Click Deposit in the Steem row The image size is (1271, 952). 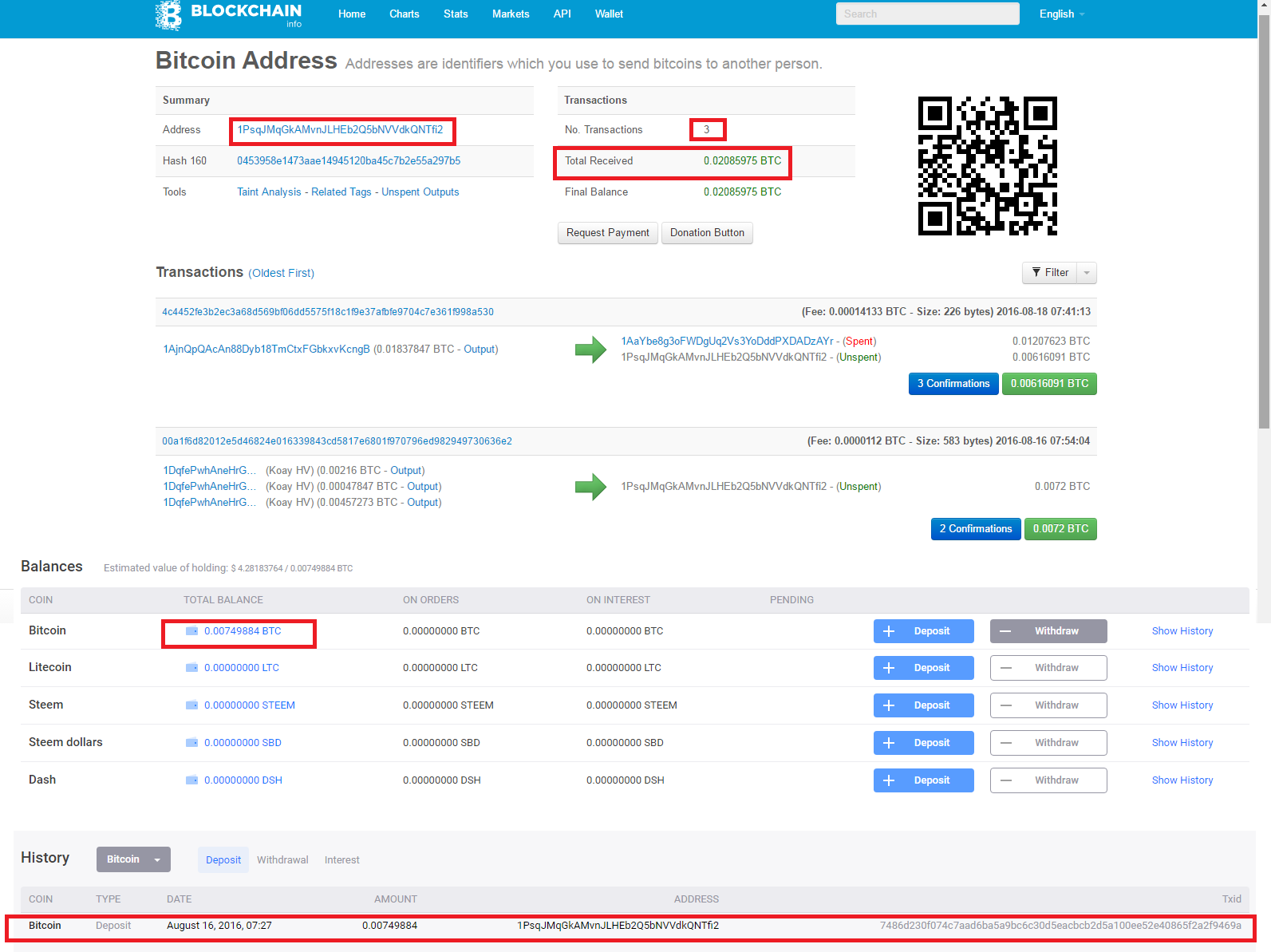coord(924,705)
